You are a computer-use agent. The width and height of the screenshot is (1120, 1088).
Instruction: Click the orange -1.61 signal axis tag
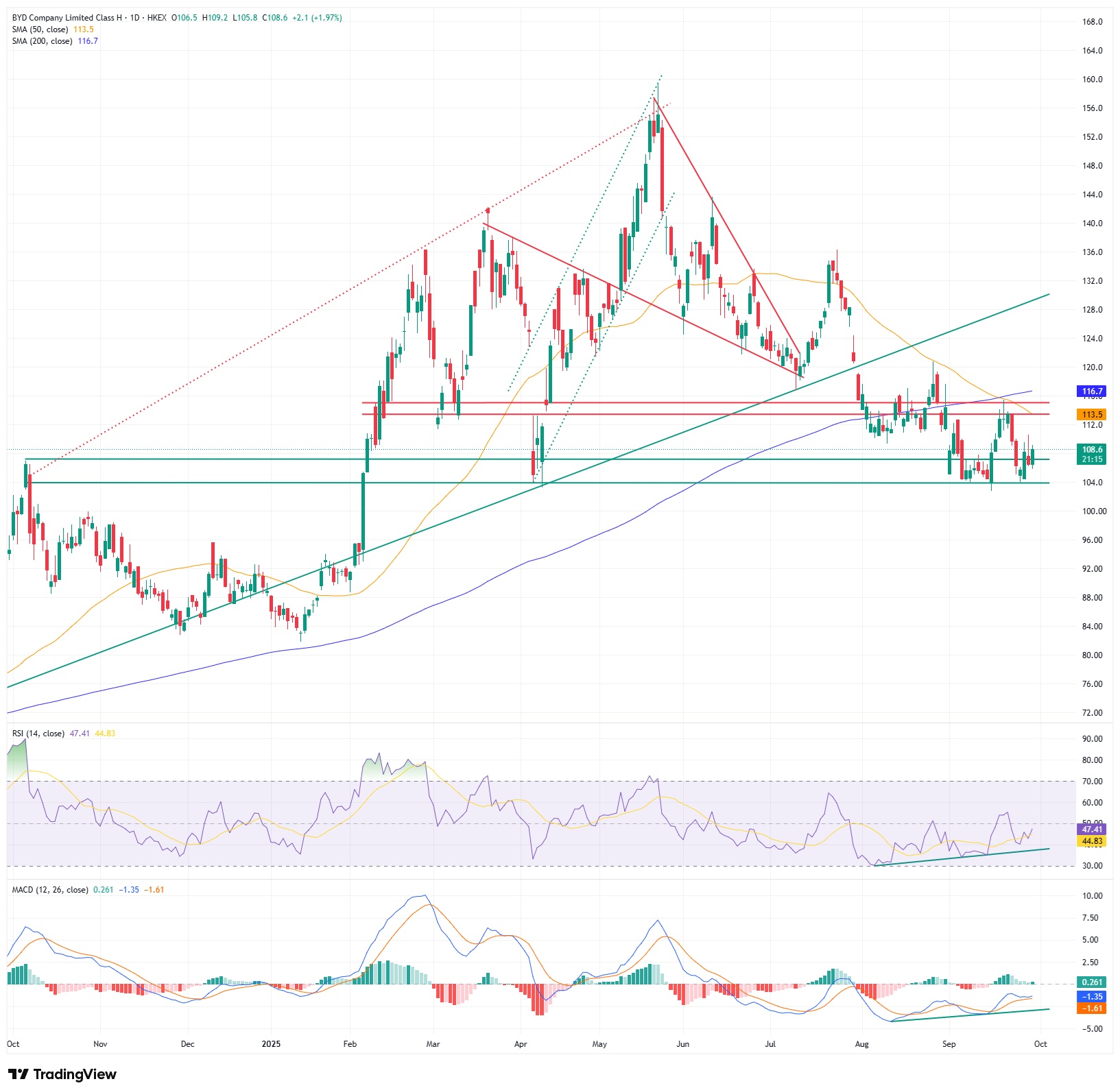point(1092,1008)
